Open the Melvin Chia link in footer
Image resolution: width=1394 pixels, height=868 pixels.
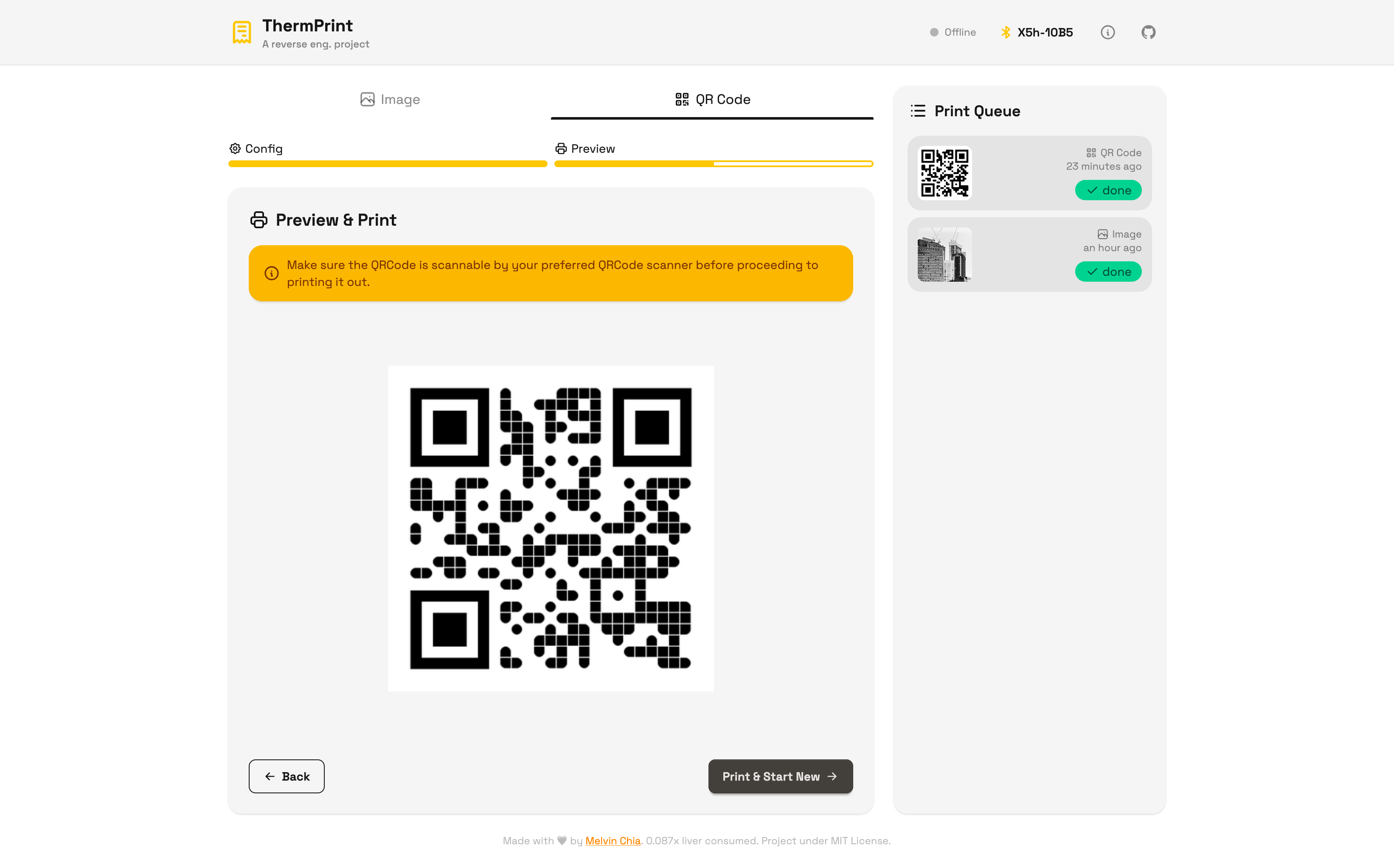click(x=612, y=840)
